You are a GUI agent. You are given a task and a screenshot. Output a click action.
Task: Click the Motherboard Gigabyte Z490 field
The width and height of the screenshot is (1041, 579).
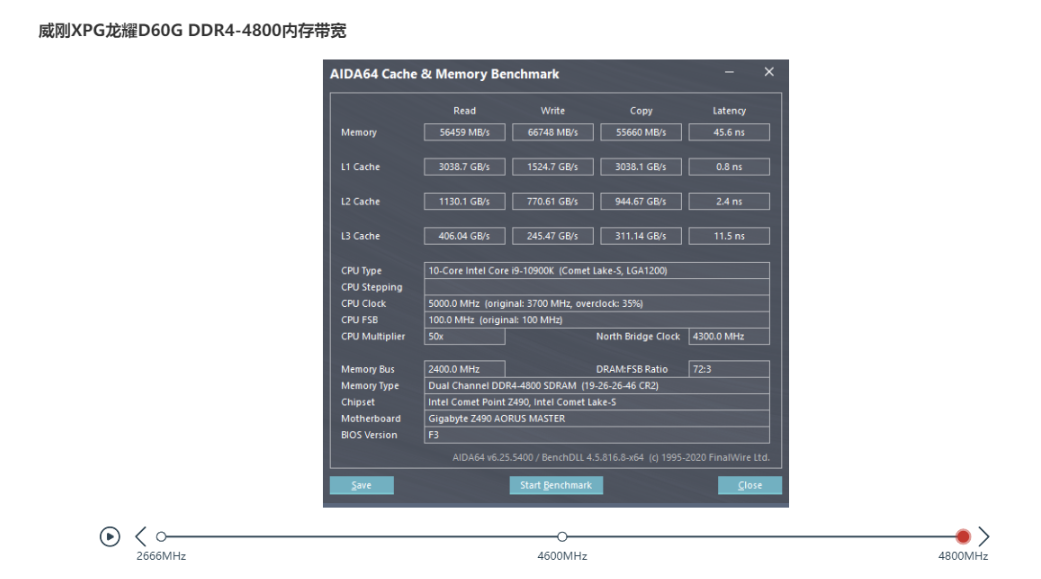[x=597, y=419]
